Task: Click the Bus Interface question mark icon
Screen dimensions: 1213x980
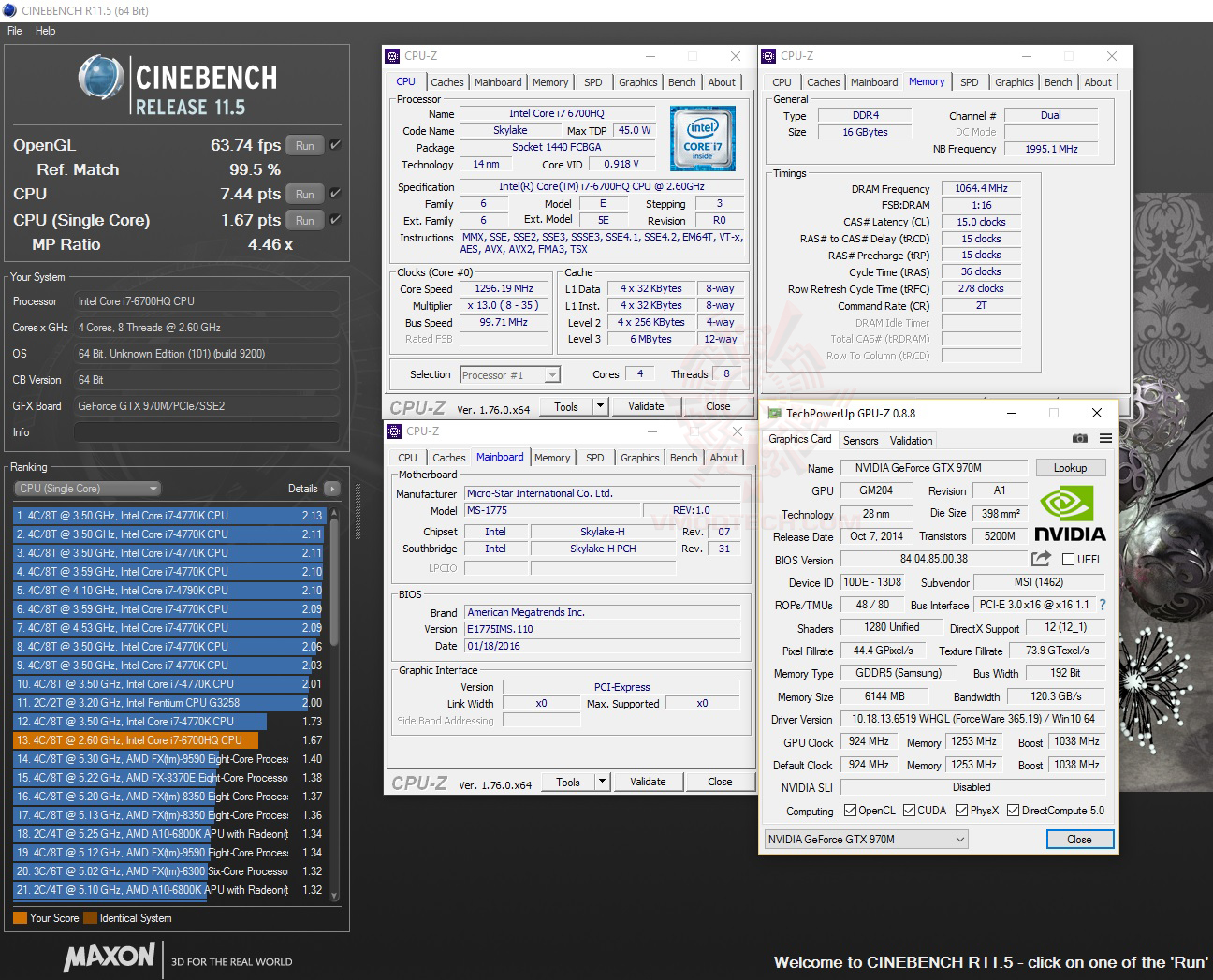Action: pos(1103,606)
